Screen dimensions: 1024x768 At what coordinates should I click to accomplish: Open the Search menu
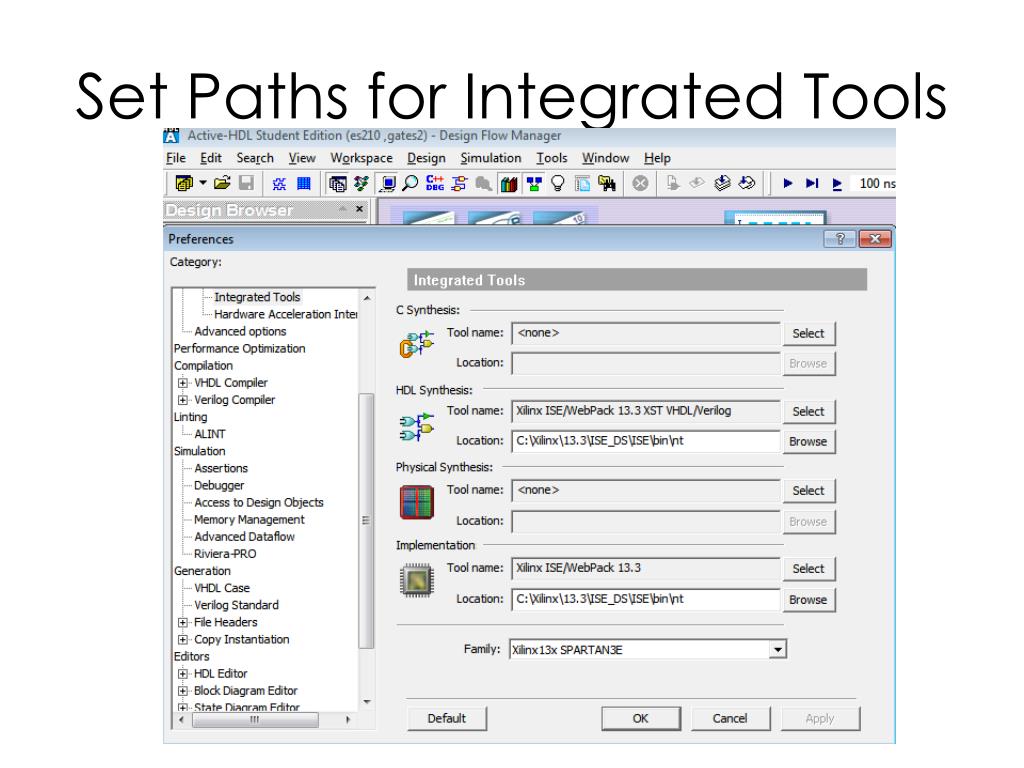[x=255, y=158]
